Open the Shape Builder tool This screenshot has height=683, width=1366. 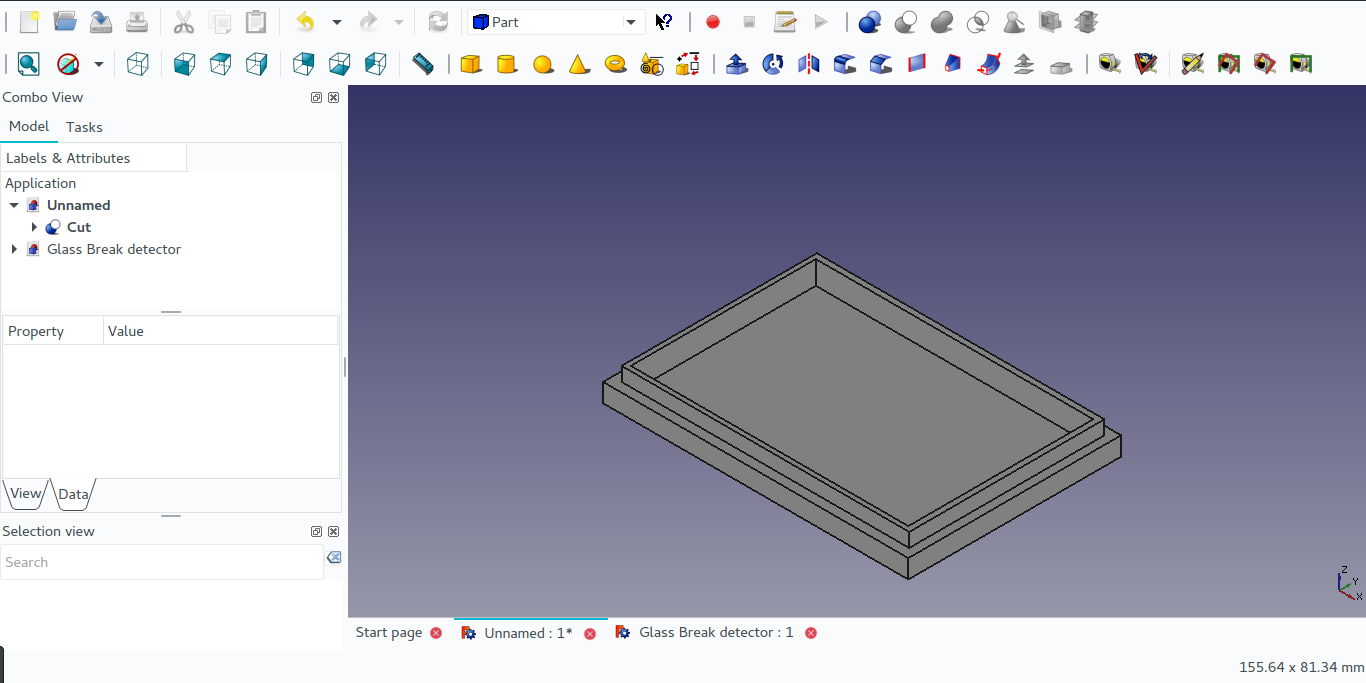click(688, 64)
